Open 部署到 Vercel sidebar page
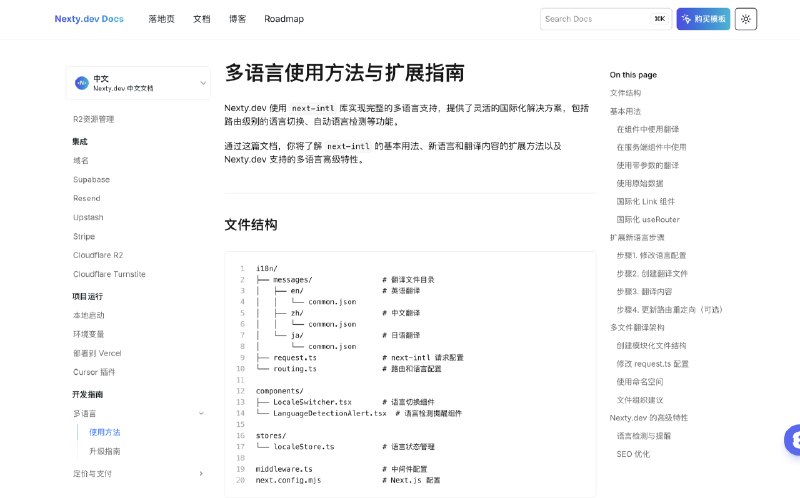 [x=97, y=353]
